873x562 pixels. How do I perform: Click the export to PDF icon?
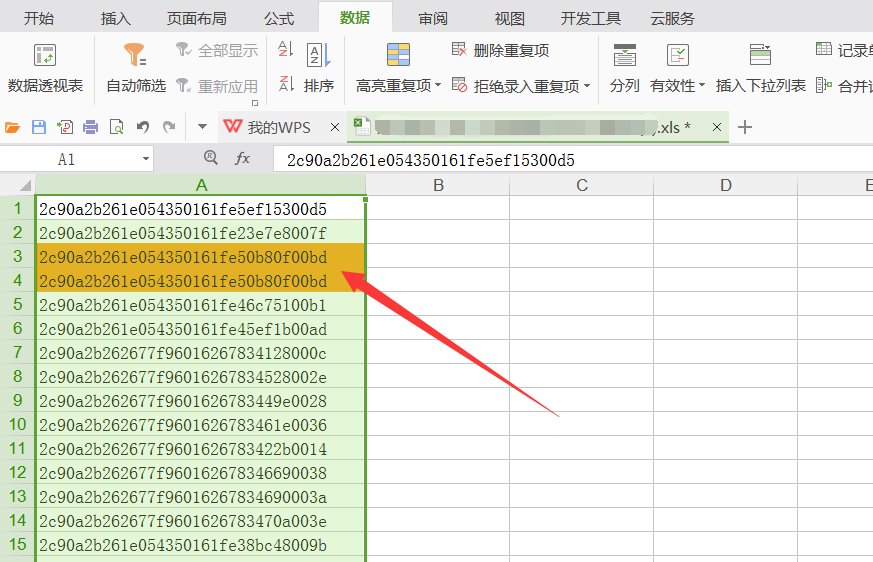click(x=65, y=128)
